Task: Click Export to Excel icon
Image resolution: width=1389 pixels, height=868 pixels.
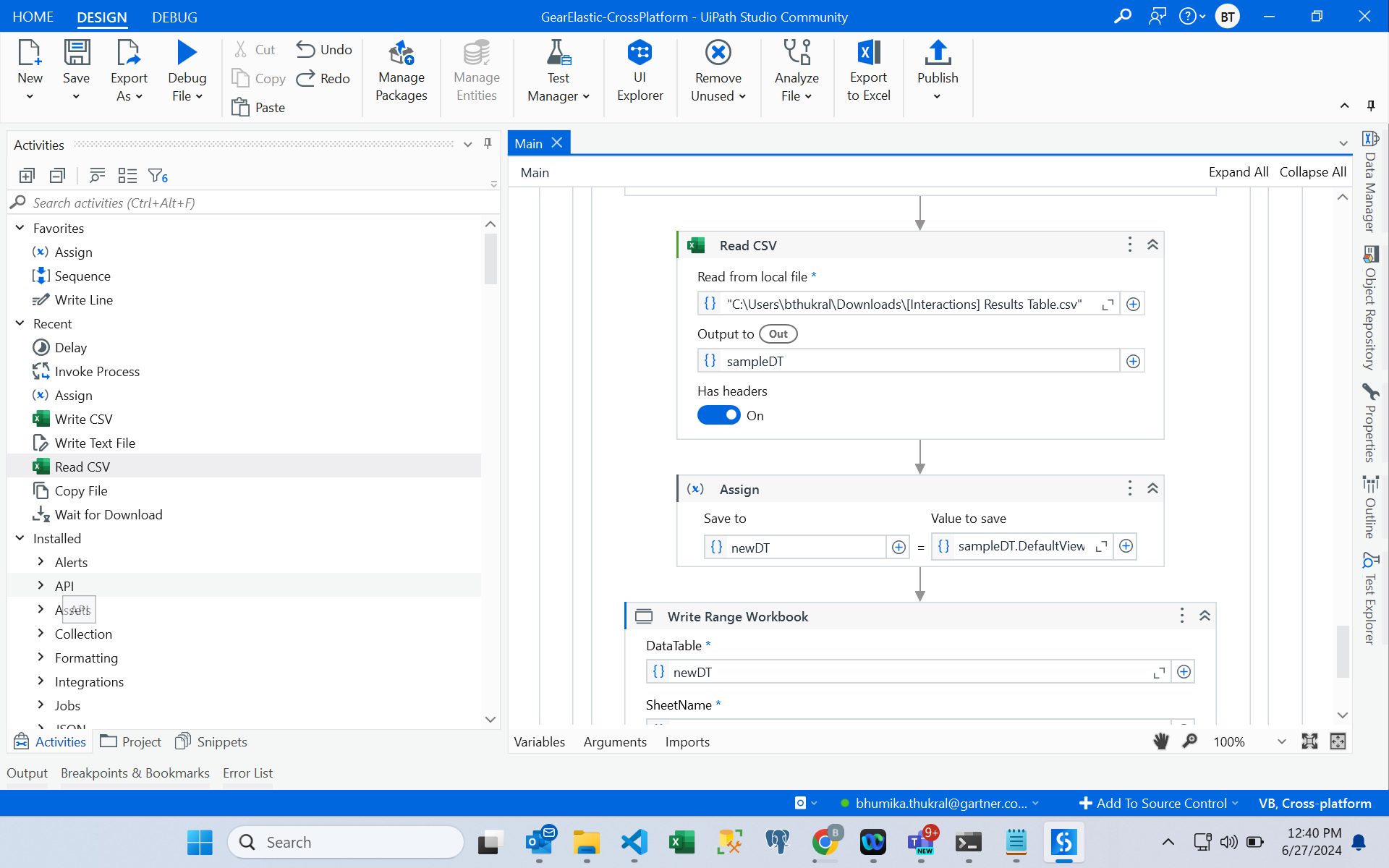Action: [868, 71]
